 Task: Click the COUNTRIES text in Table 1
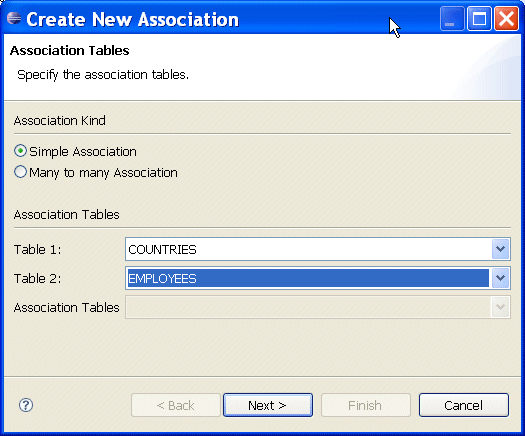click(x=162, y=249)
